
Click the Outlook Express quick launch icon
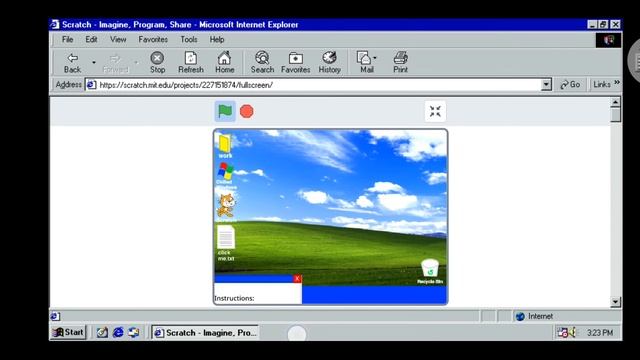(134, 333)
